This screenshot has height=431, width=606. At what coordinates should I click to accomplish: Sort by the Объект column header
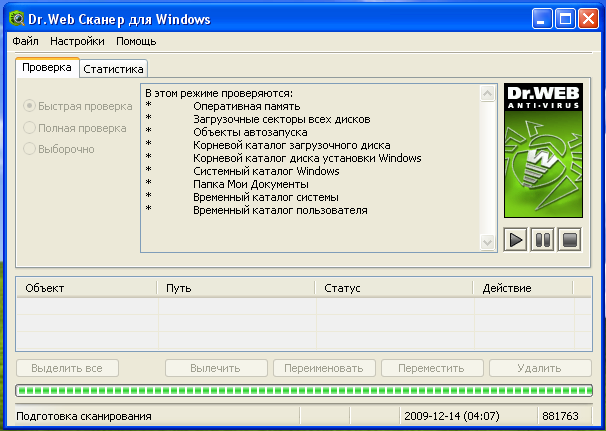[87, 288]
